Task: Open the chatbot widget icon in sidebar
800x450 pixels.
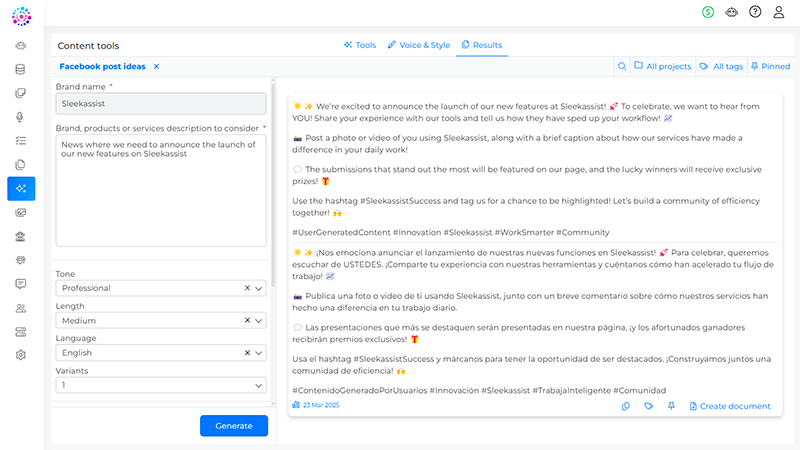Action: click(x=21, y=260)
